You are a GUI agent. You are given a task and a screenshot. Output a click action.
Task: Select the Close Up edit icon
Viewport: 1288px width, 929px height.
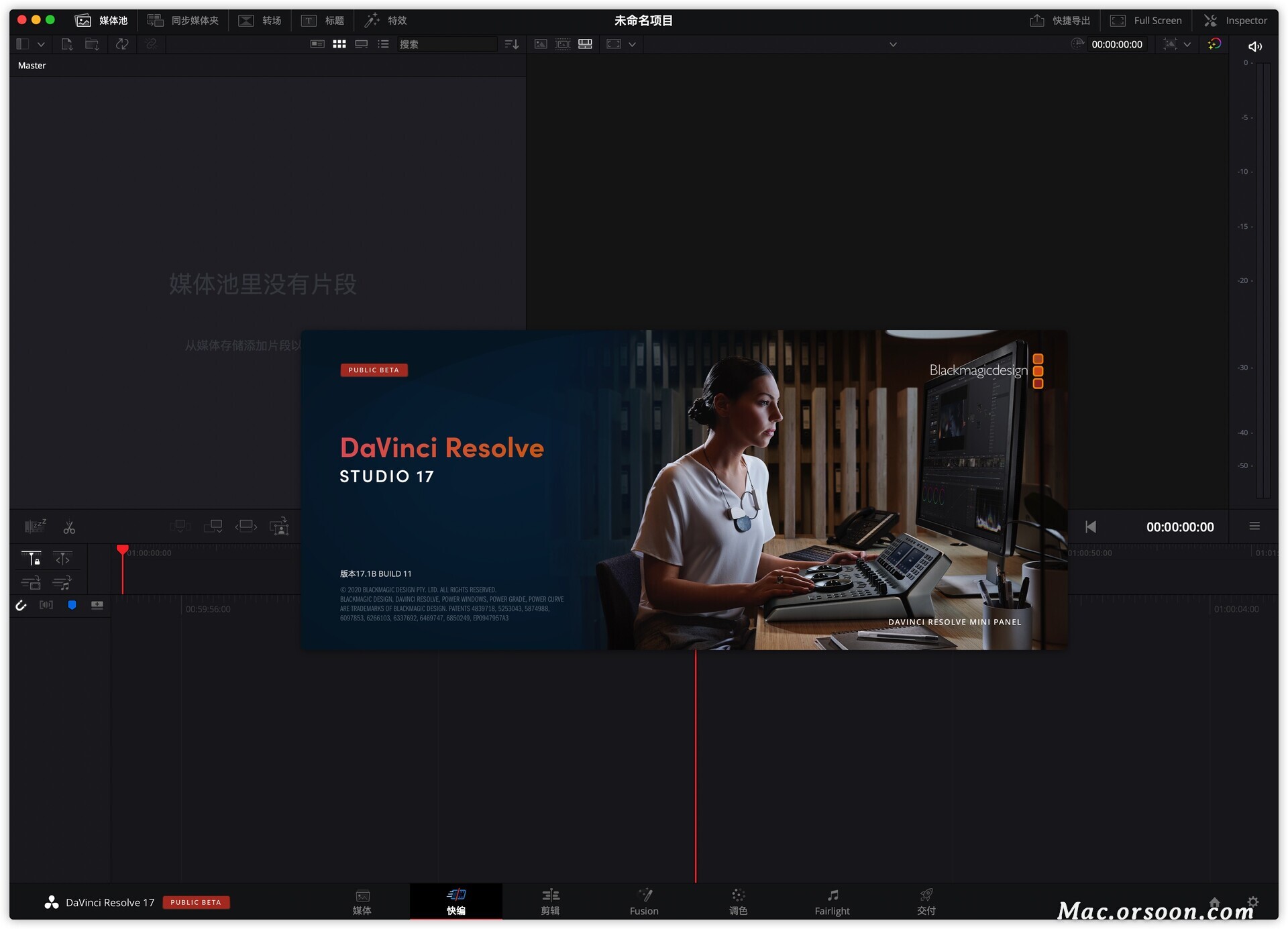point(279,527)
